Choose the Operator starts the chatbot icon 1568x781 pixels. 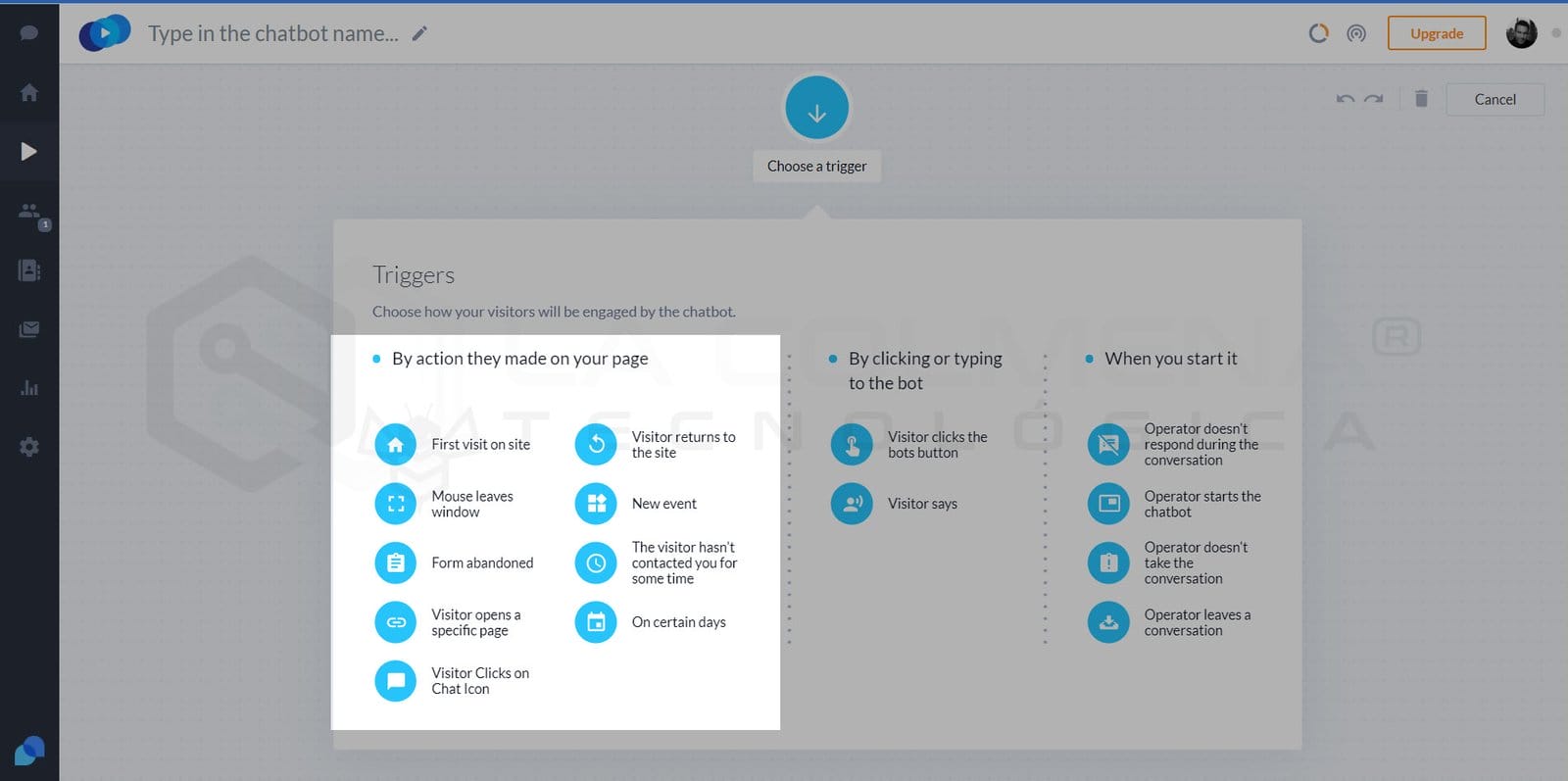pyautogui.click(x=1108, y=504)
